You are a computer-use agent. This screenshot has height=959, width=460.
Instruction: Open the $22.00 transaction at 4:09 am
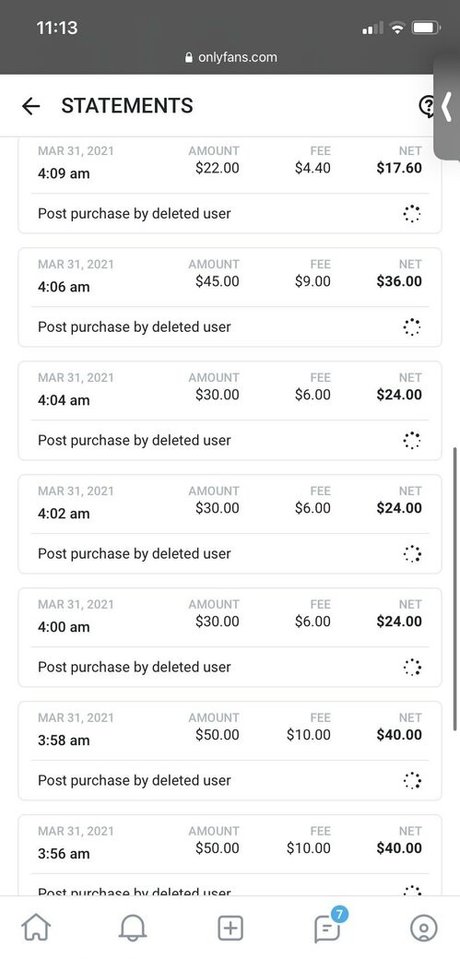(x=230, y=185)
